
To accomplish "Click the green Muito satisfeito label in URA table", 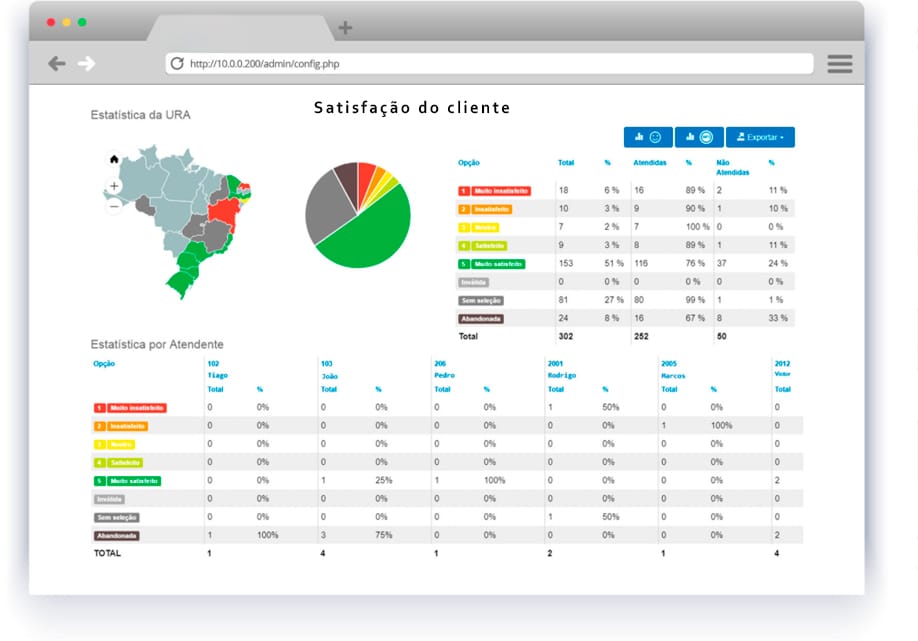I will [x=492, y=264].
